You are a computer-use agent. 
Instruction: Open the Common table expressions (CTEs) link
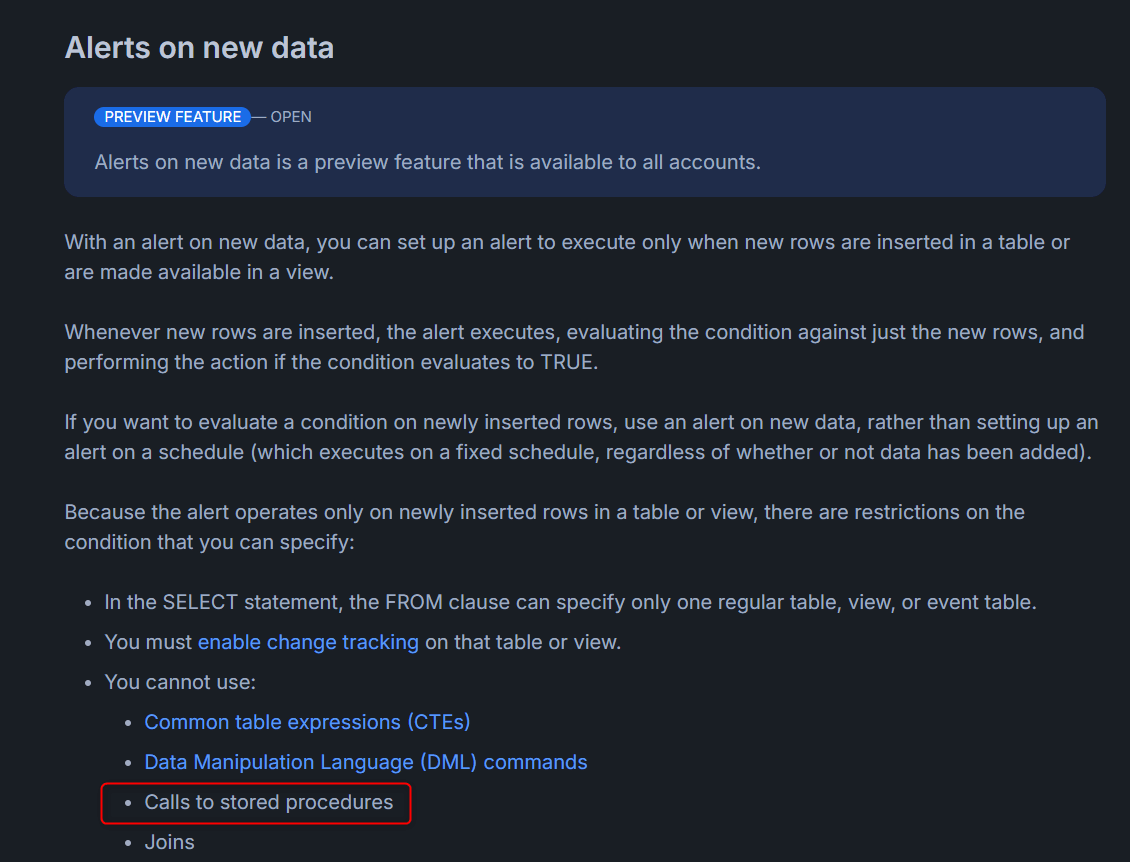pos(307,722)
